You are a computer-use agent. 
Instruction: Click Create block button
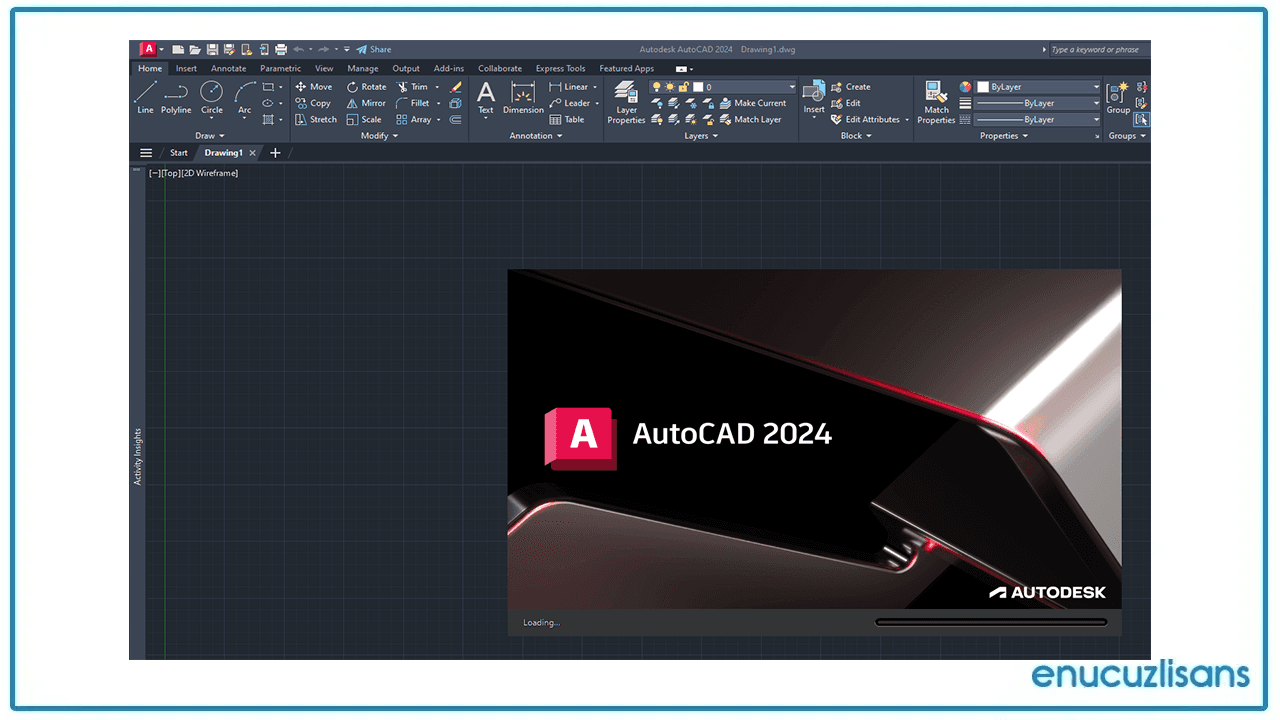[x=851, y=87]
